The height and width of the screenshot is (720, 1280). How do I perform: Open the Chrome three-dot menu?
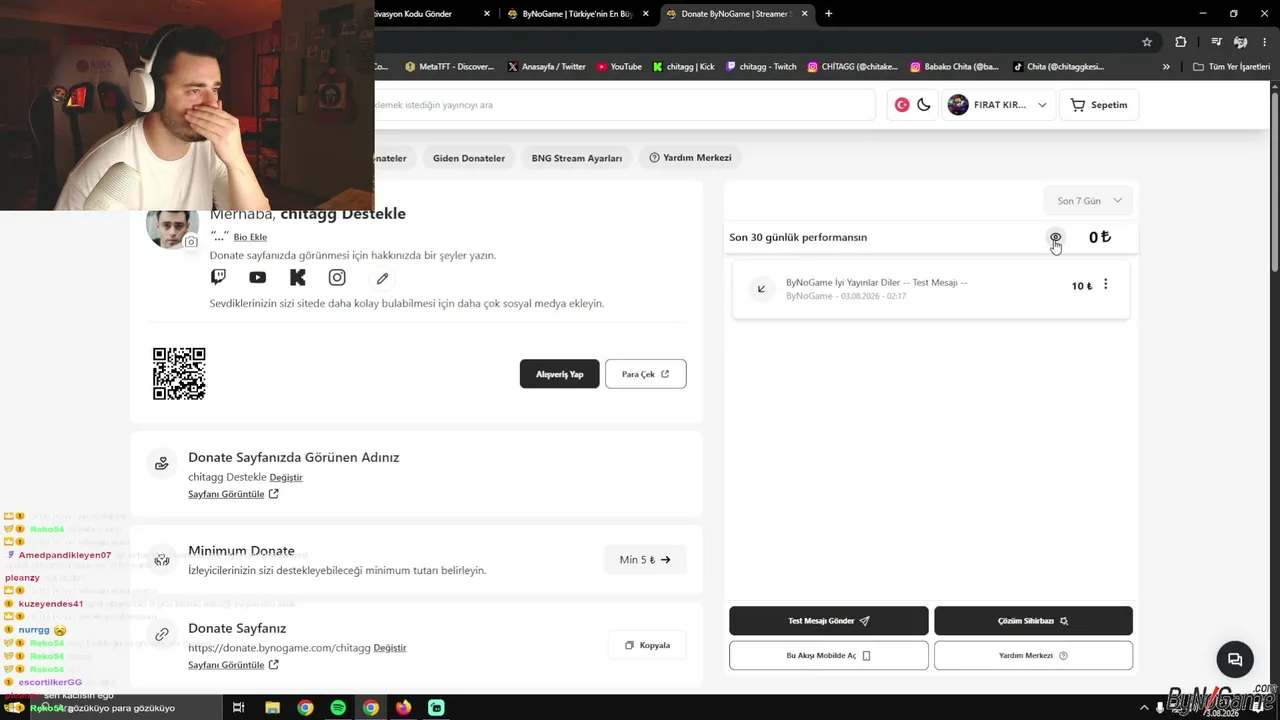pos(1264,42)
